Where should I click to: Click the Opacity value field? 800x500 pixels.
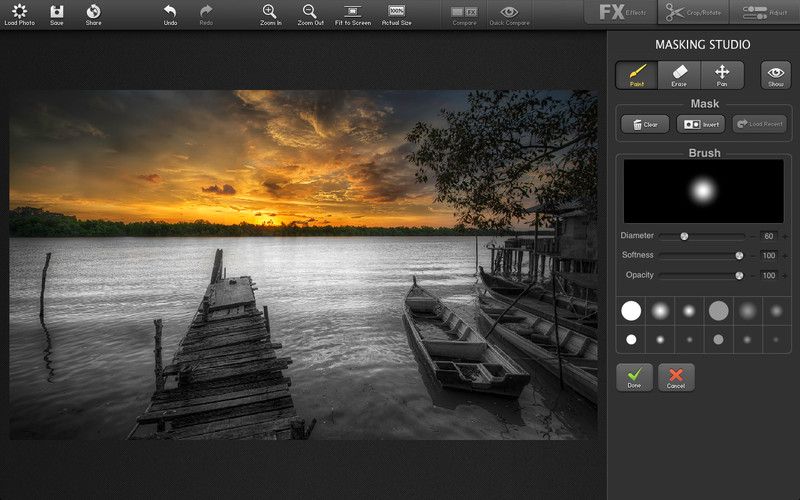point(769,276)
